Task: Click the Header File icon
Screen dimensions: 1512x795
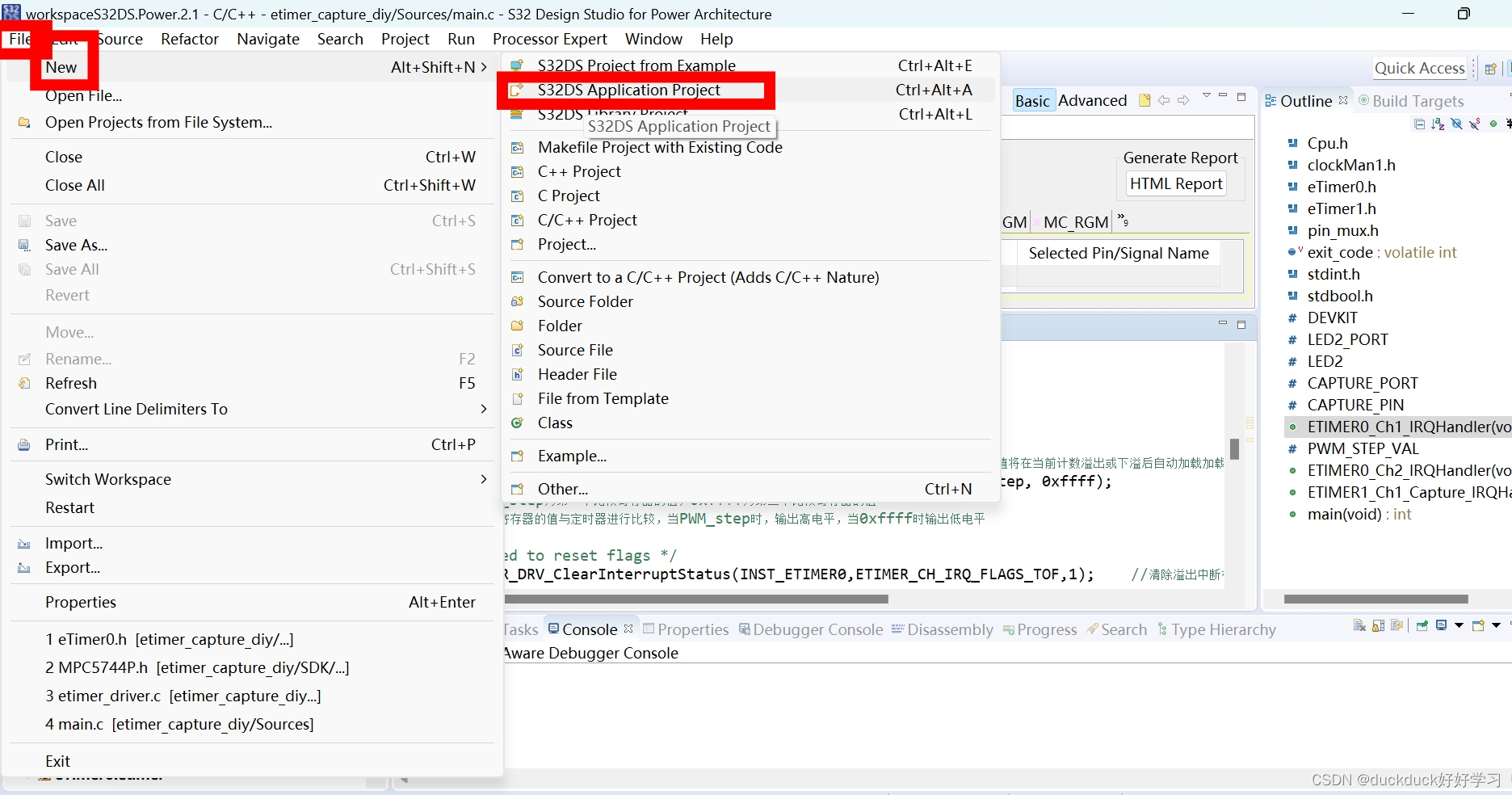Action: [x=518, y=374]
